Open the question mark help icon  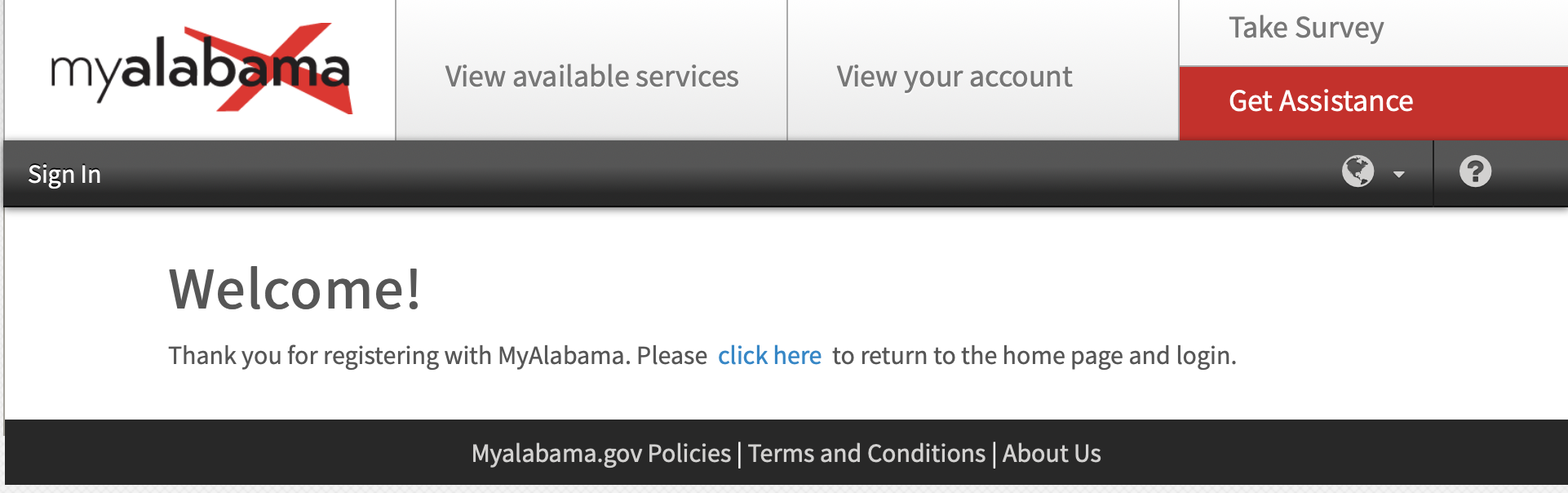click(1474, 171)
